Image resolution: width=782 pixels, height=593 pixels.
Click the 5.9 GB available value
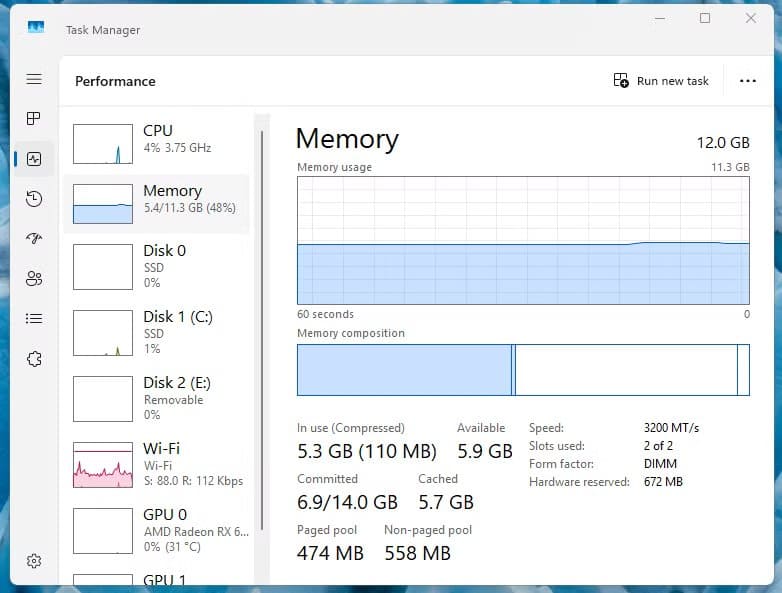pyautogui.click(x=485, y=451)
